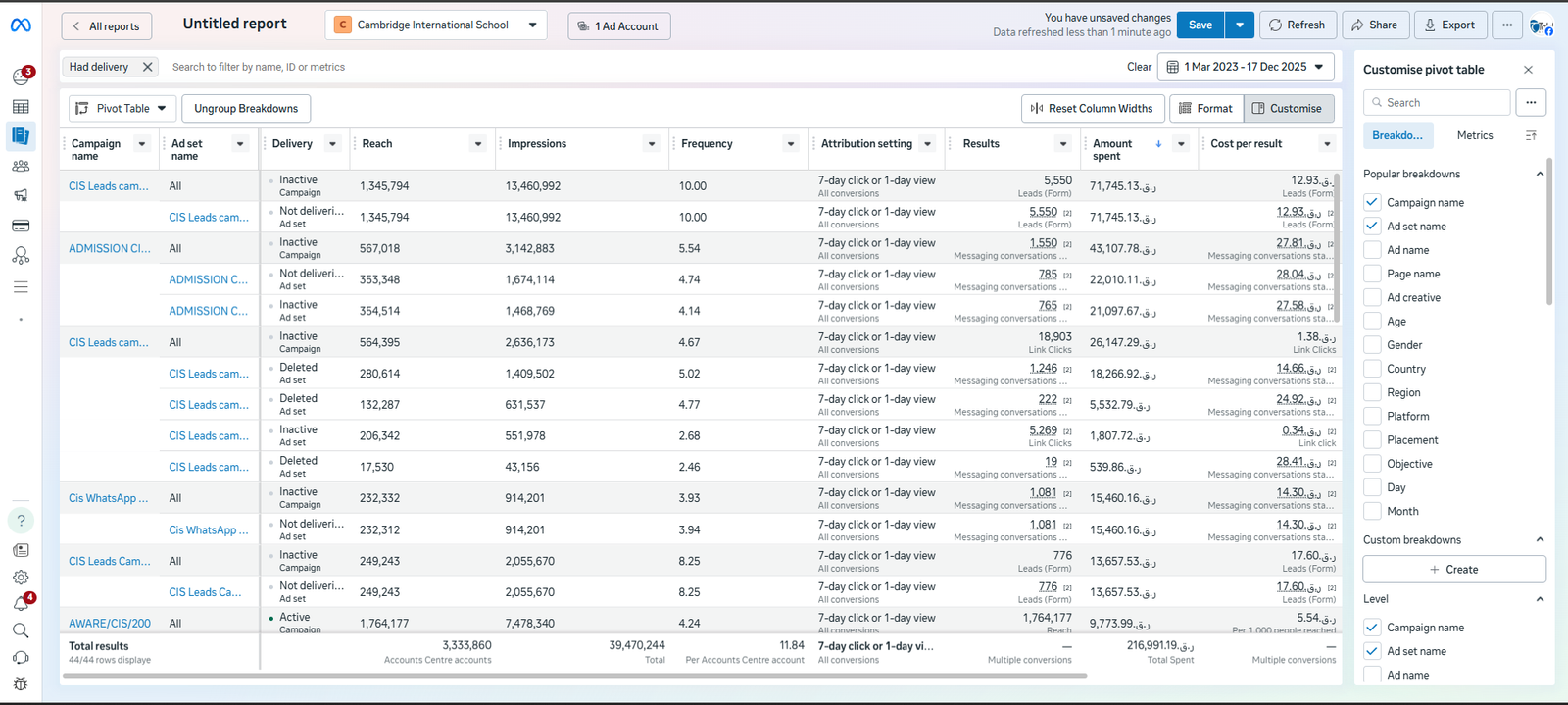Click the Meta logo icon
This screenshot has height=705, width=1568.
(21, 25)
